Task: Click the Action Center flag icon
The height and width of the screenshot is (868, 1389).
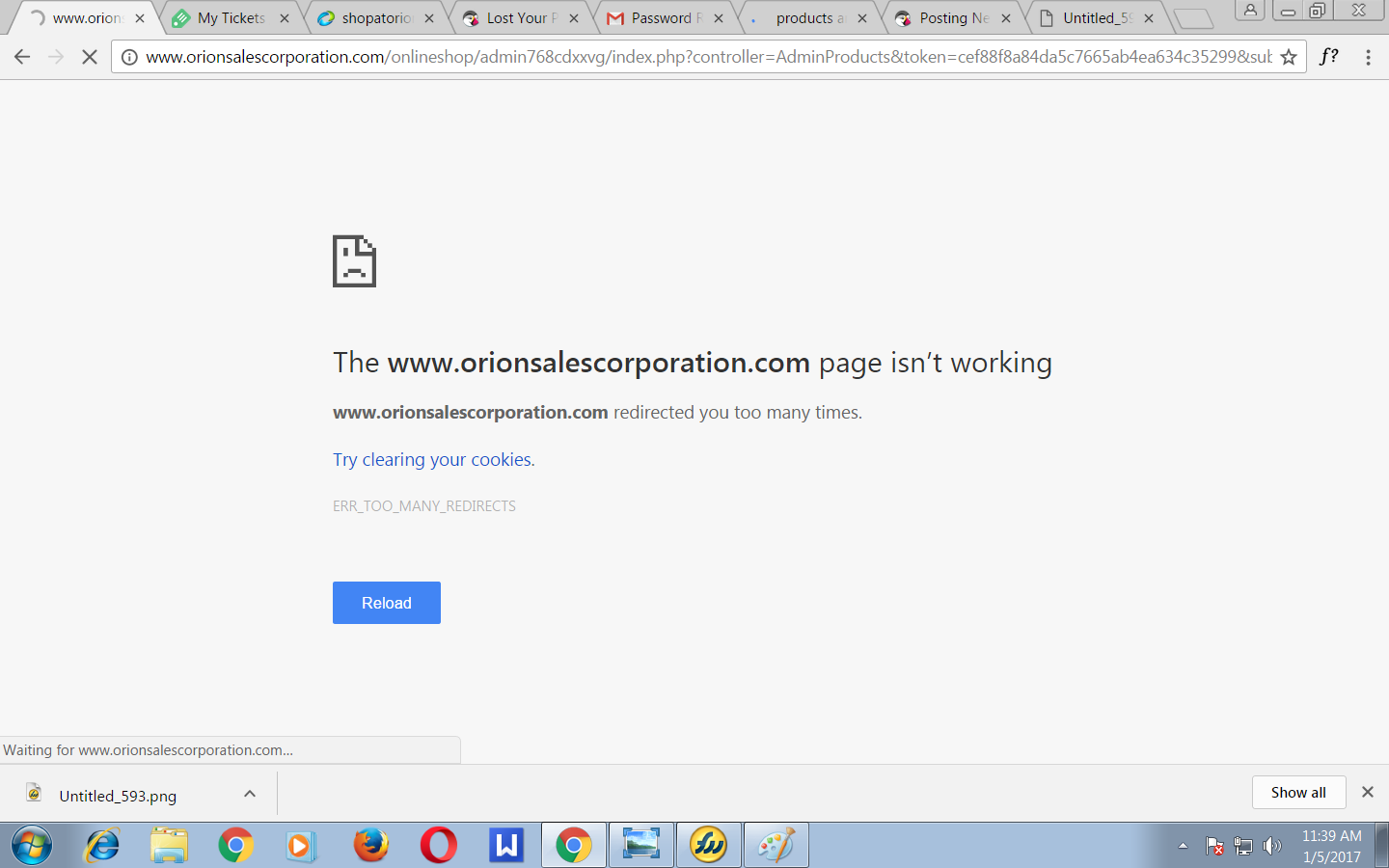Action: point(1214,846)
